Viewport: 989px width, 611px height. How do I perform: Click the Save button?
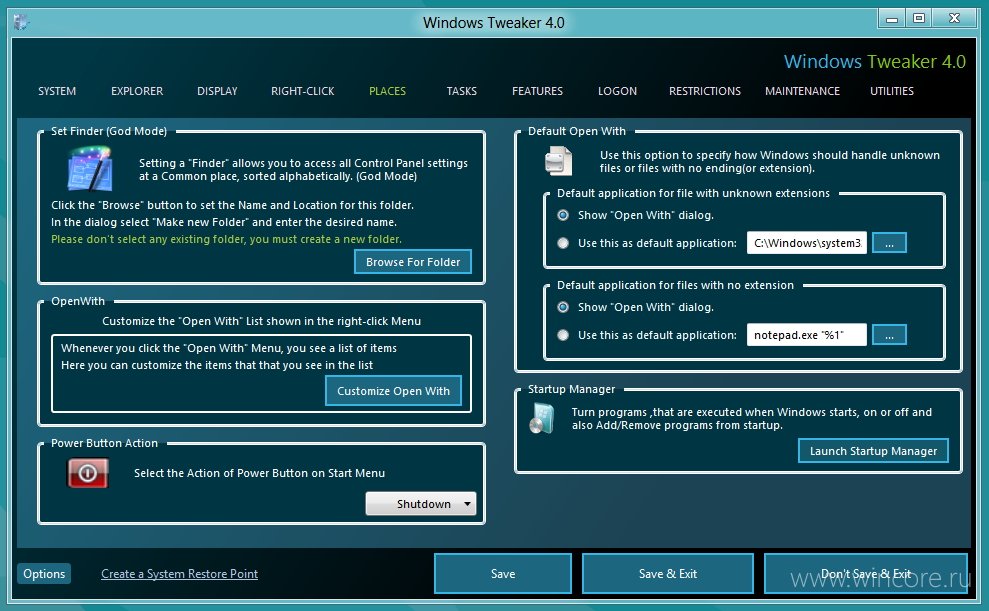[x=503, y=574]
